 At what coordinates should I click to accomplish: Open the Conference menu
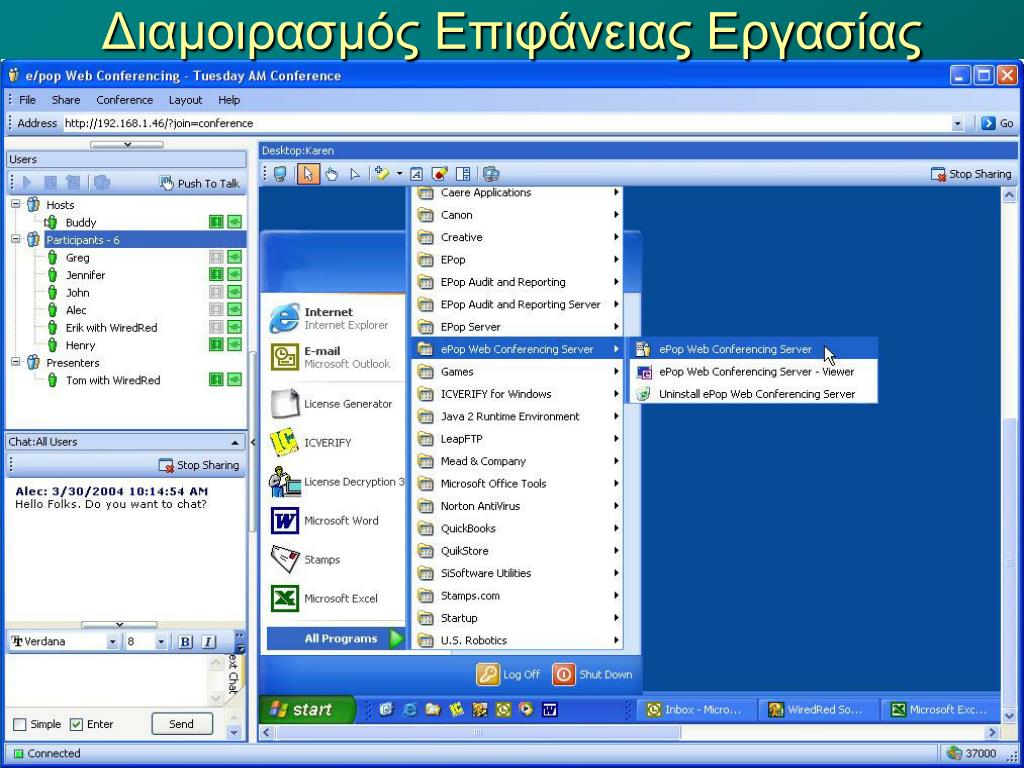125,100
